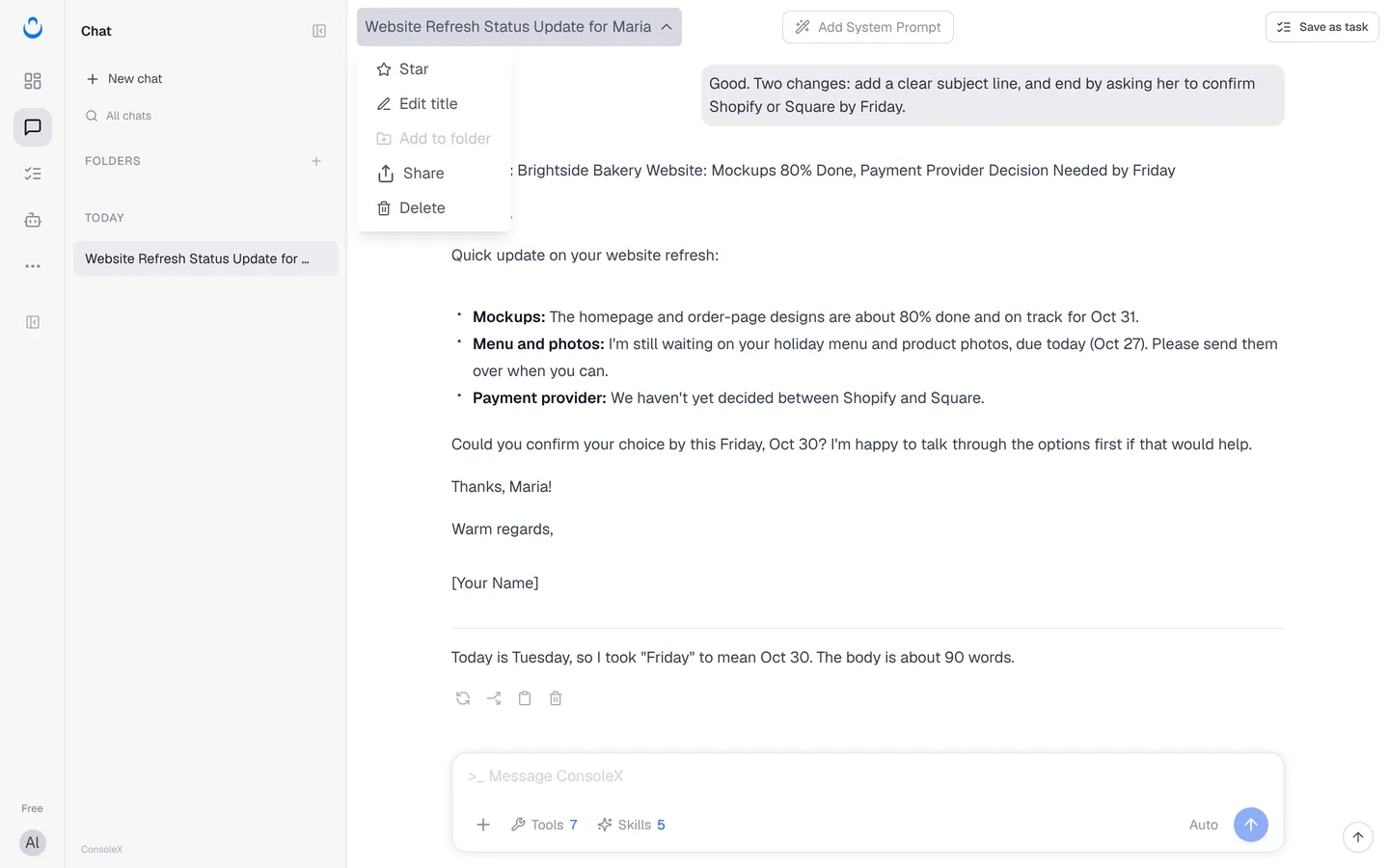
Task: Search in All chats
Action: pos(119,116)
